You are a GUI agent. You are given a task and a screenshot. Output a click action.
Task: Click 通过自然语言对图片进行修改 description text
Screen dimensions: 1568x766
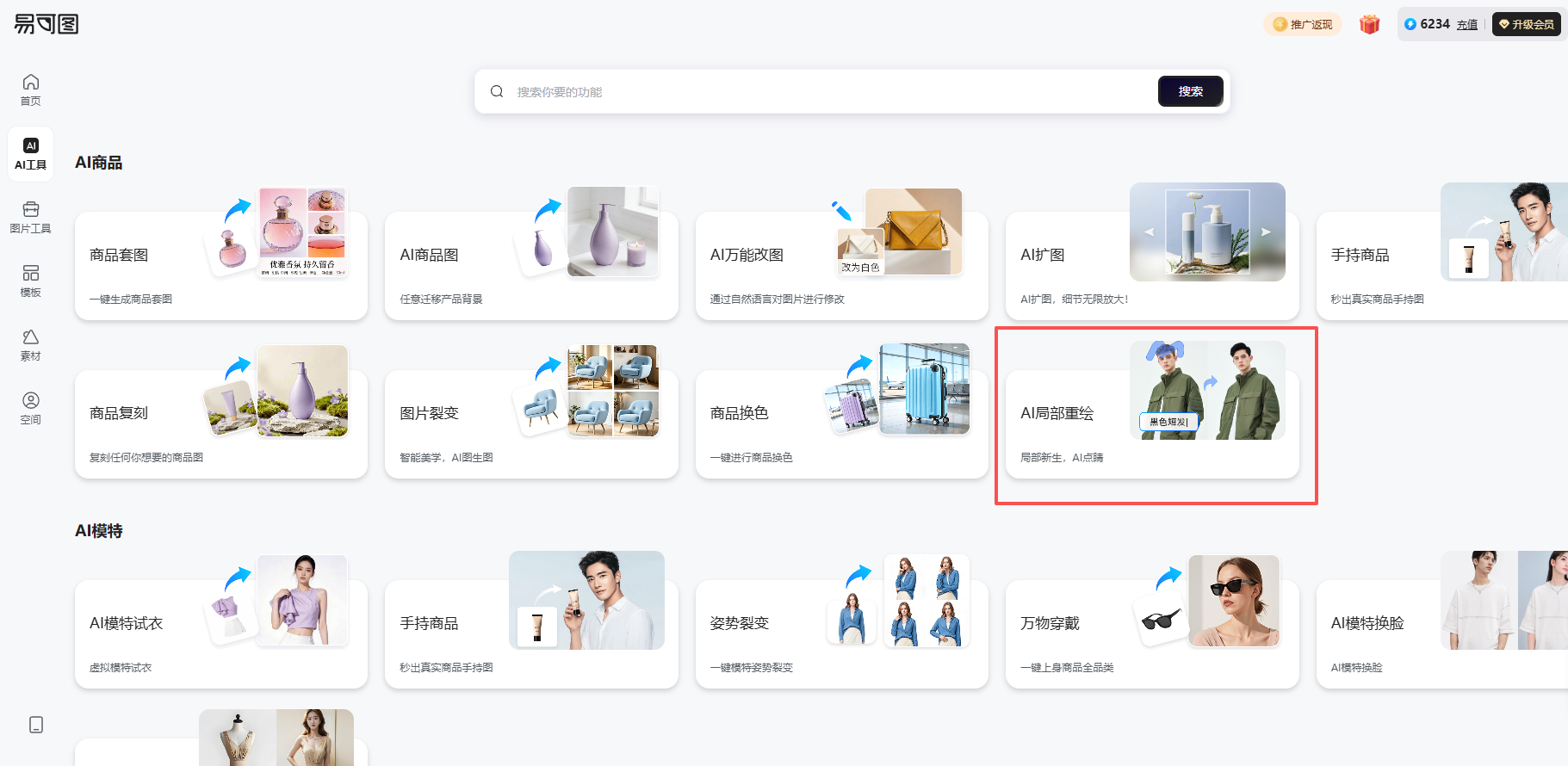[x=778, y=300]
